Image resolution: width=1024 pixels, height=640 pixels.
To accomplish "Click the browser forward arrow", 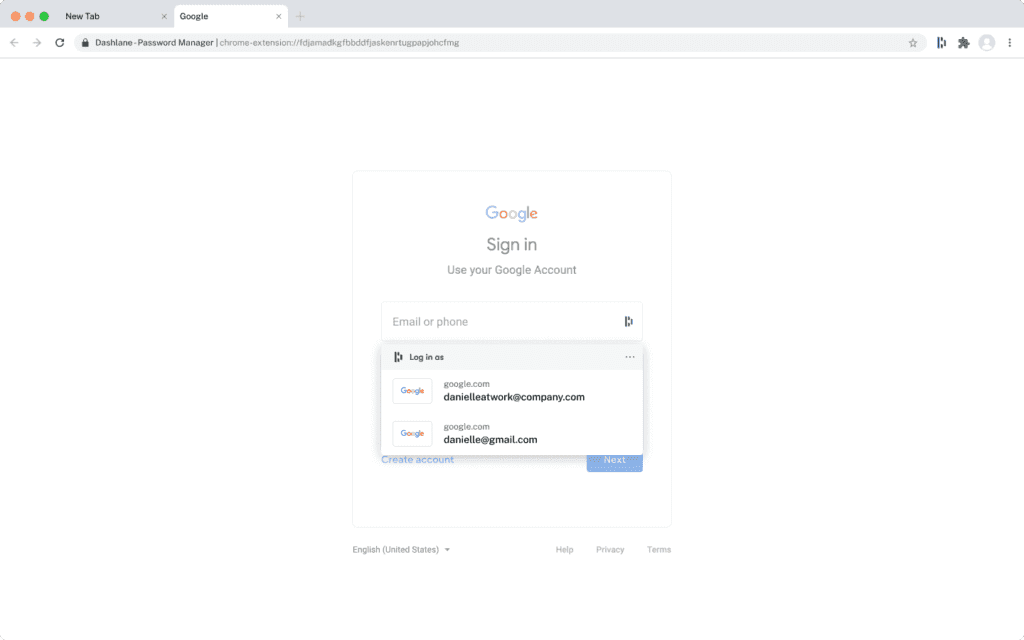I will point(37,42).
